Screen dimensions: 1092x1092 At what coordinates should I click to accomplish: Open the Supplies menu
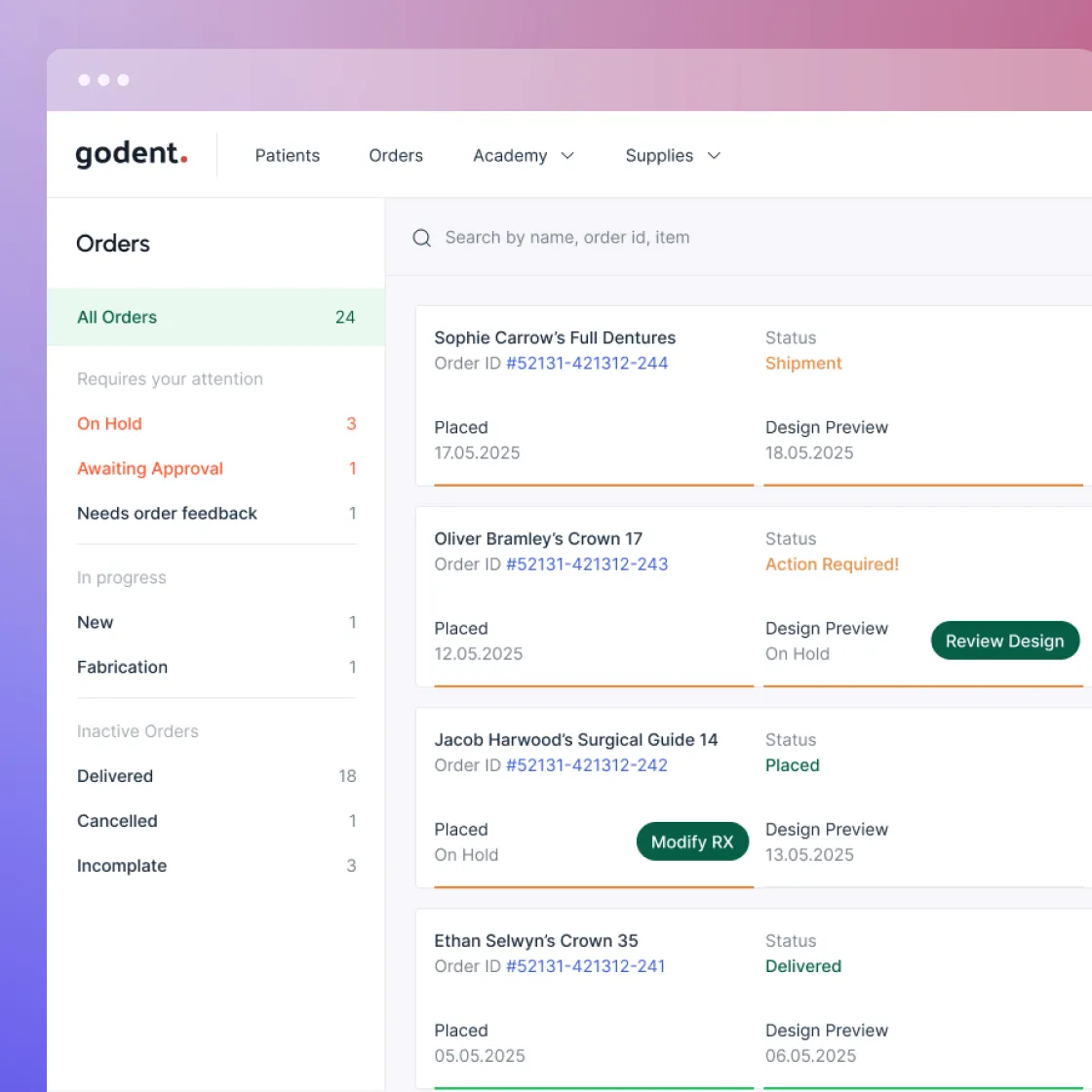point(659,155)
